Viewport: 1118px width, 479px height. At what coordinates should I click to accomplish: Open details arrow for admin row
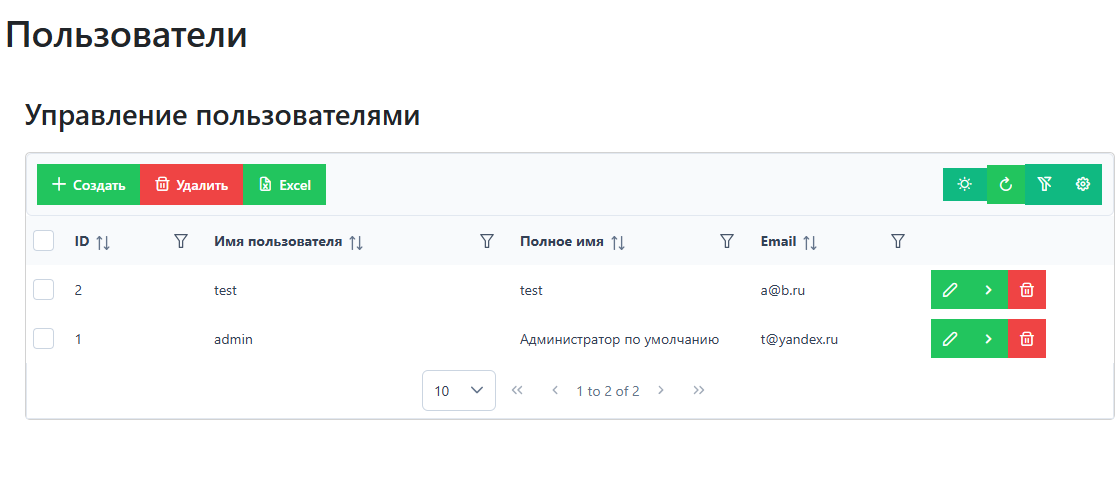pos(988,339)
